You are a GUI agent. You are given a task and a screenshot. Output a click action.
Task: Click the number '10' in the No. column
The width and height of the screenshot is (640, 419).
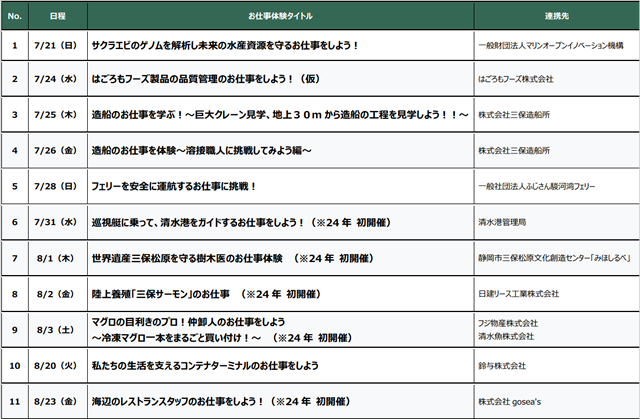15,366
